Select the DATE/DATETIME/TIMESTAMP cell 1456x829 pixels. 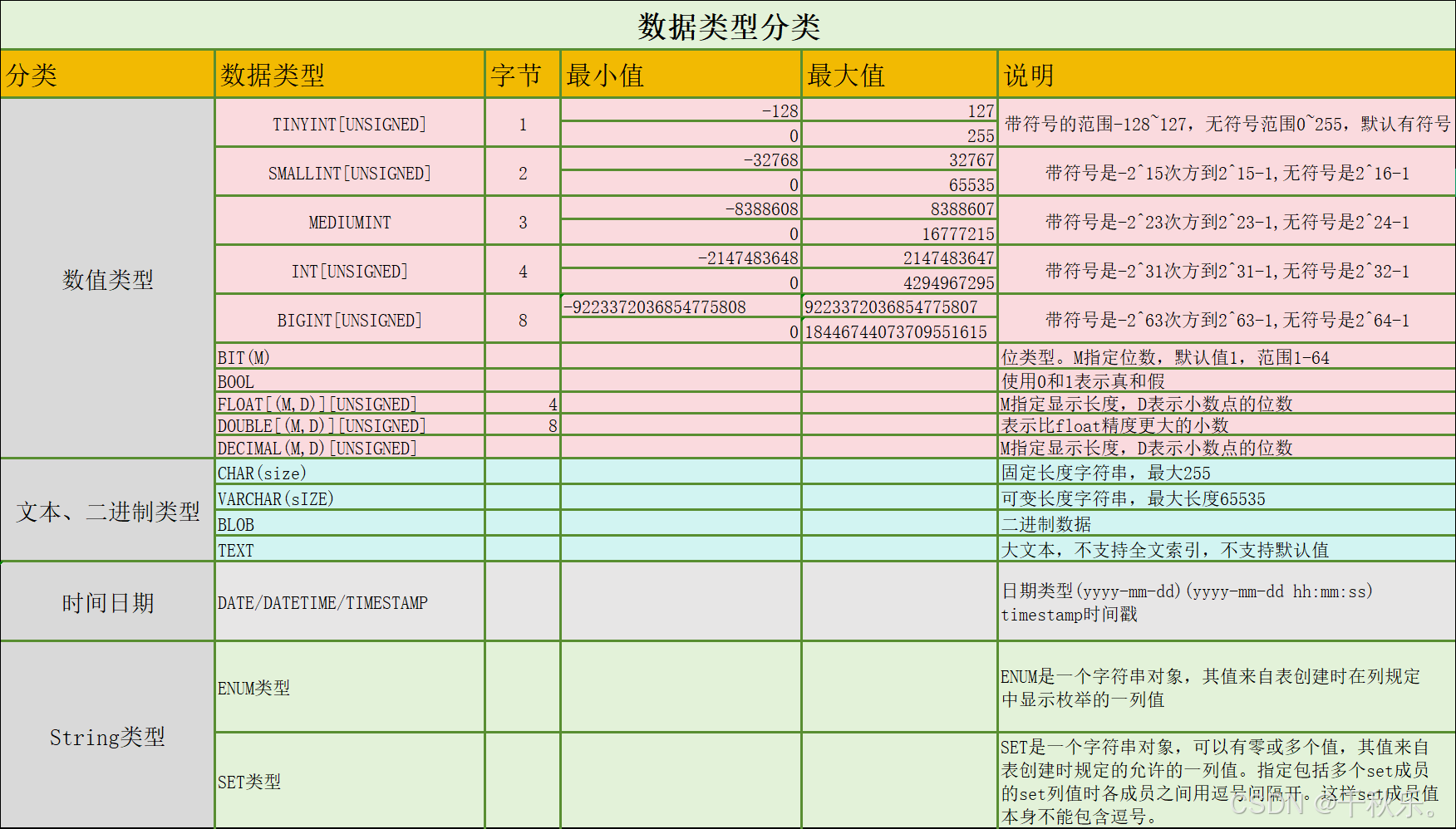(x=322, y=602)
